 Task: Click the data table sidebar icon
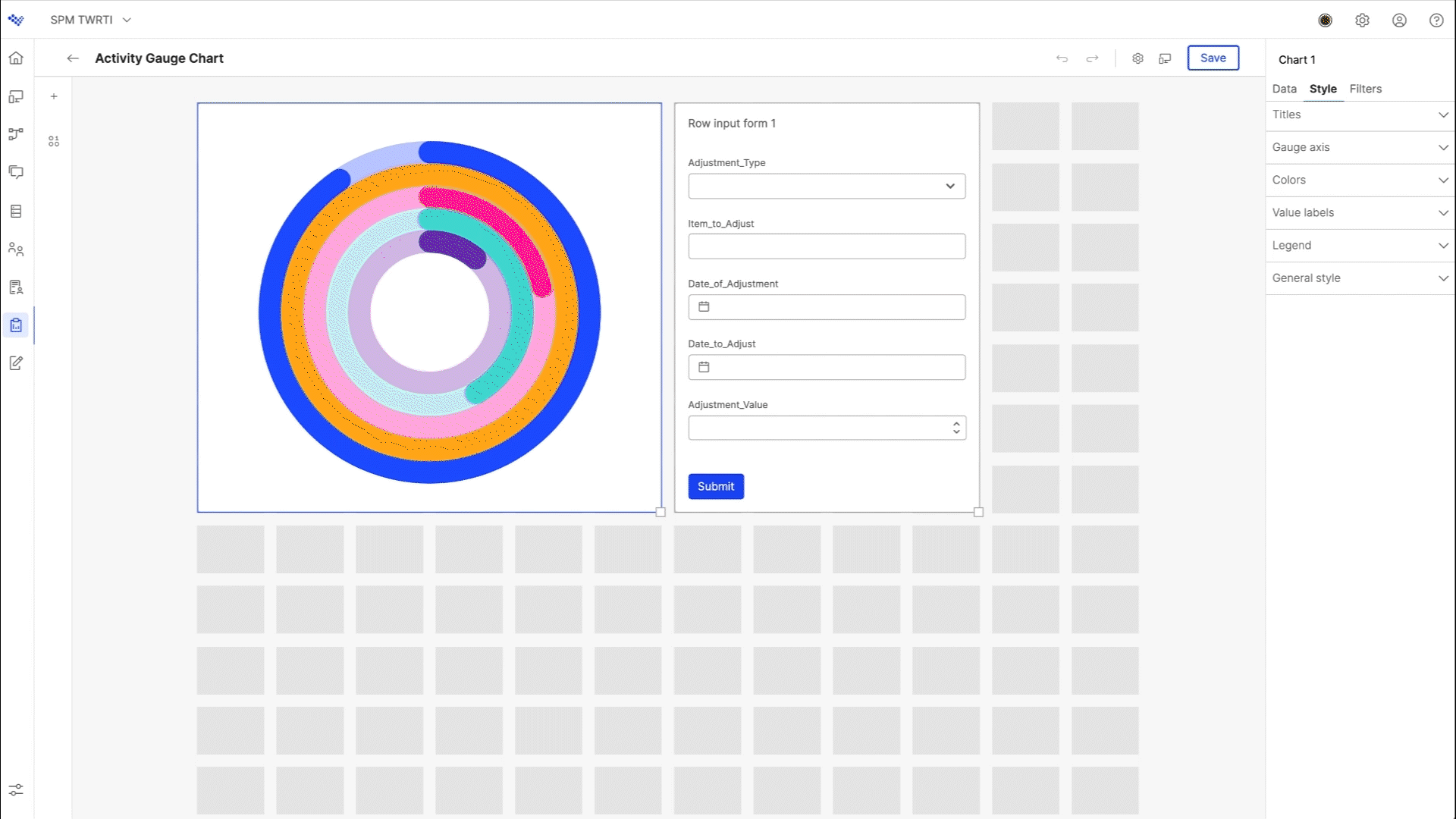click(16, 211)
